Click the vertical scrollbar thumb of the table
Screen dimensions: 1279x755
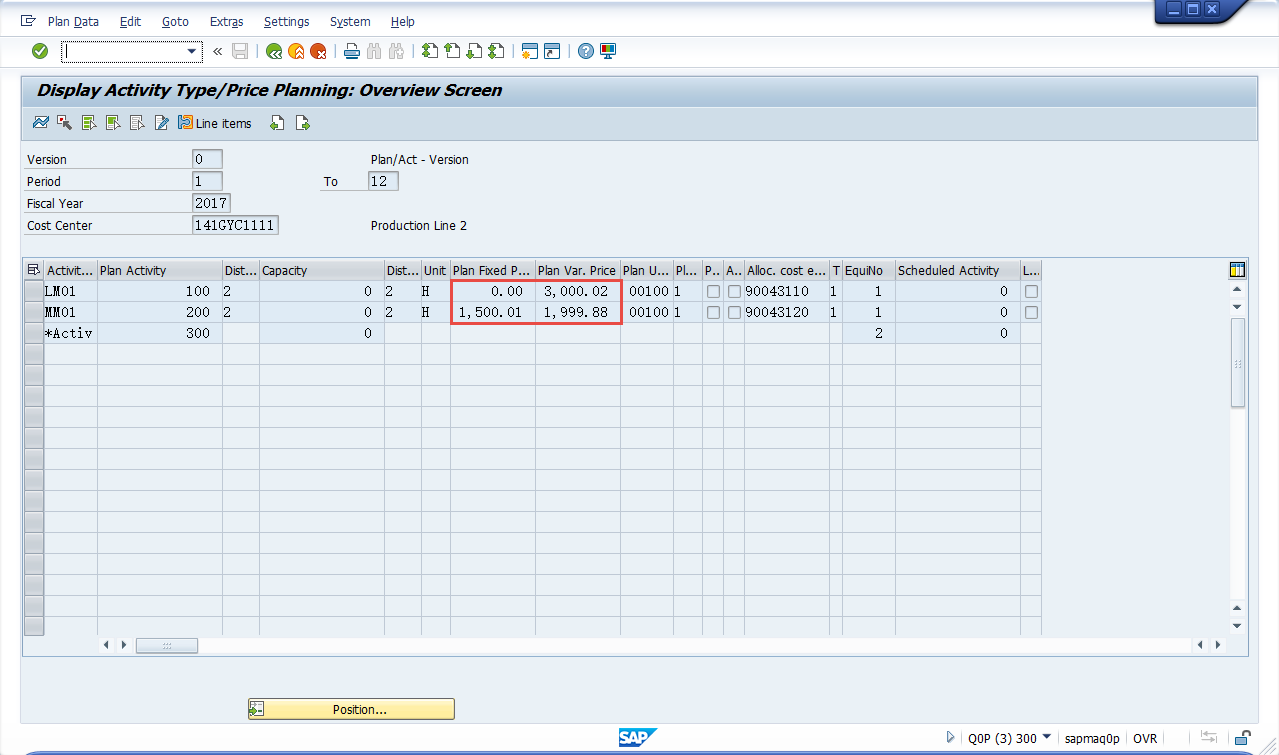[1238, 362]
